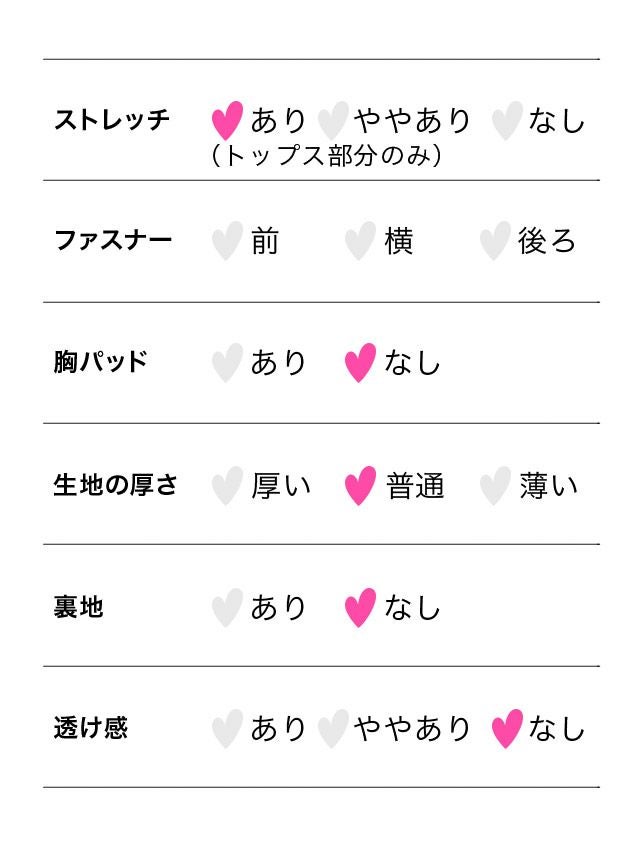Viewport: 640px width, 854px height.
Task: Click the (トップス部分のみ) note text
Action: pos(327,156)
